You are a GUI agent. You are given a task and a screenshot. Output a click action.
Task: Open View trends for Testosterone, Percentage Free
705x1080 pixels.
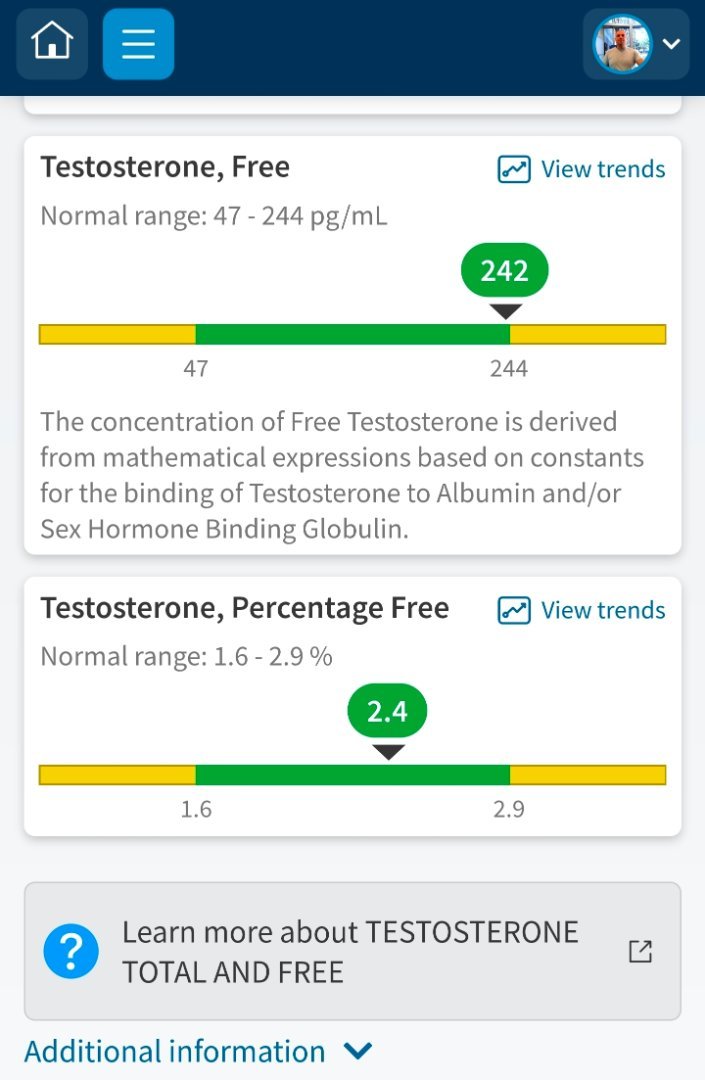[602, 610]
